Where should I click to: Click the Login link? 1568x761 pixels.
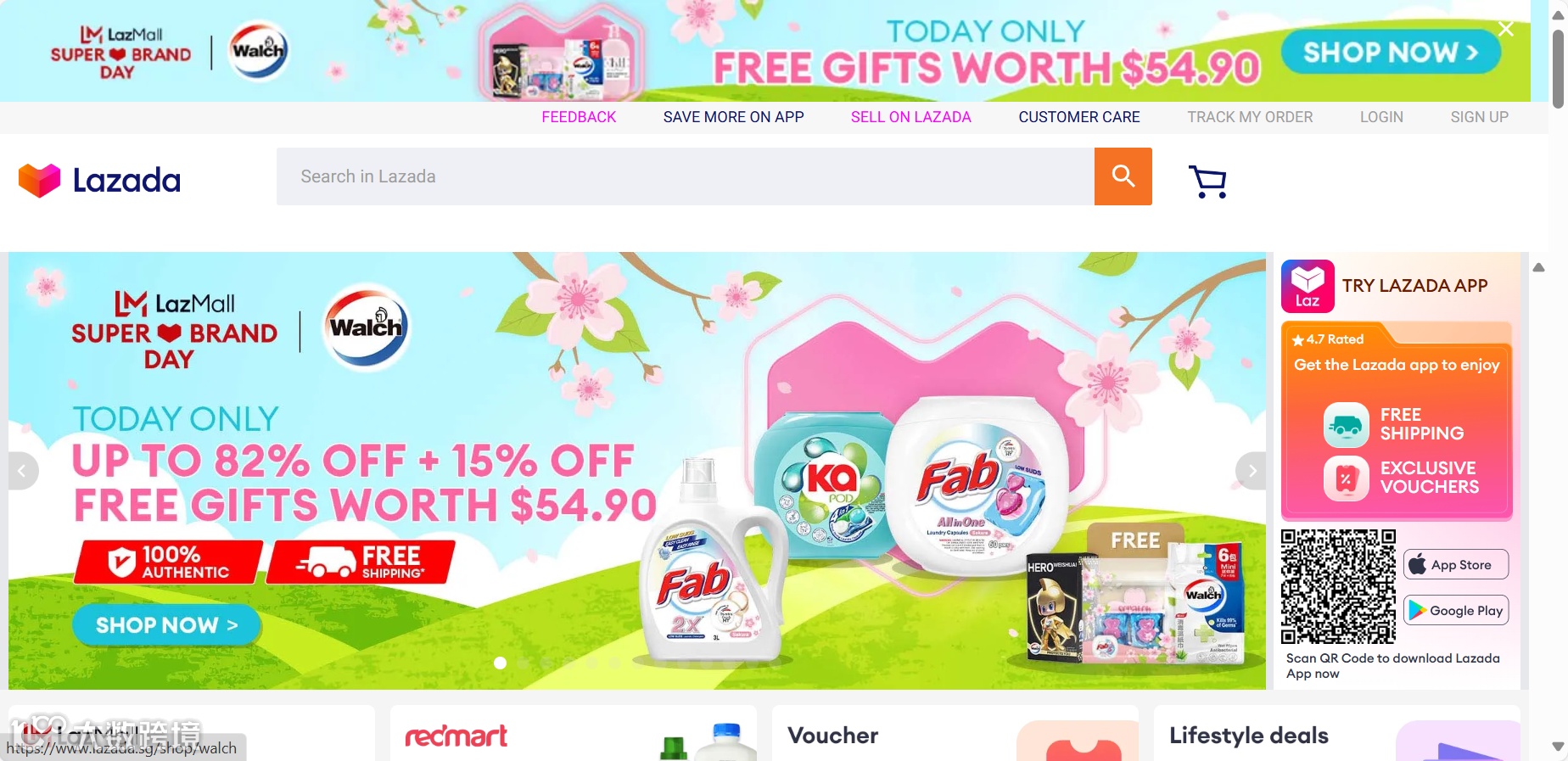click(1381, 117)
